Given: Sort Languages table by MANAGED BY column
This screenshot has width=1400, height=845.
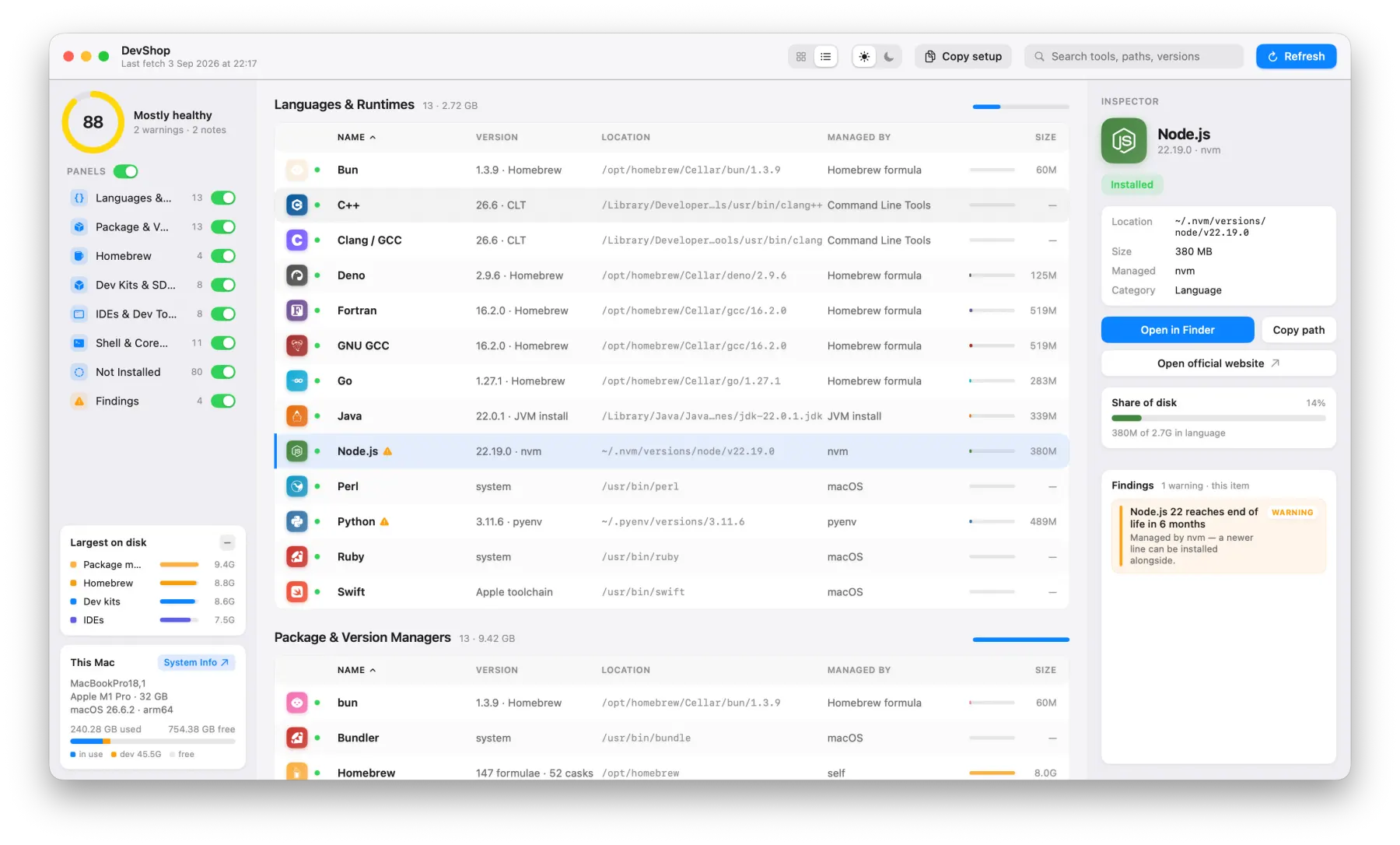Looking at the screenshot, I should tap(859, 137).
